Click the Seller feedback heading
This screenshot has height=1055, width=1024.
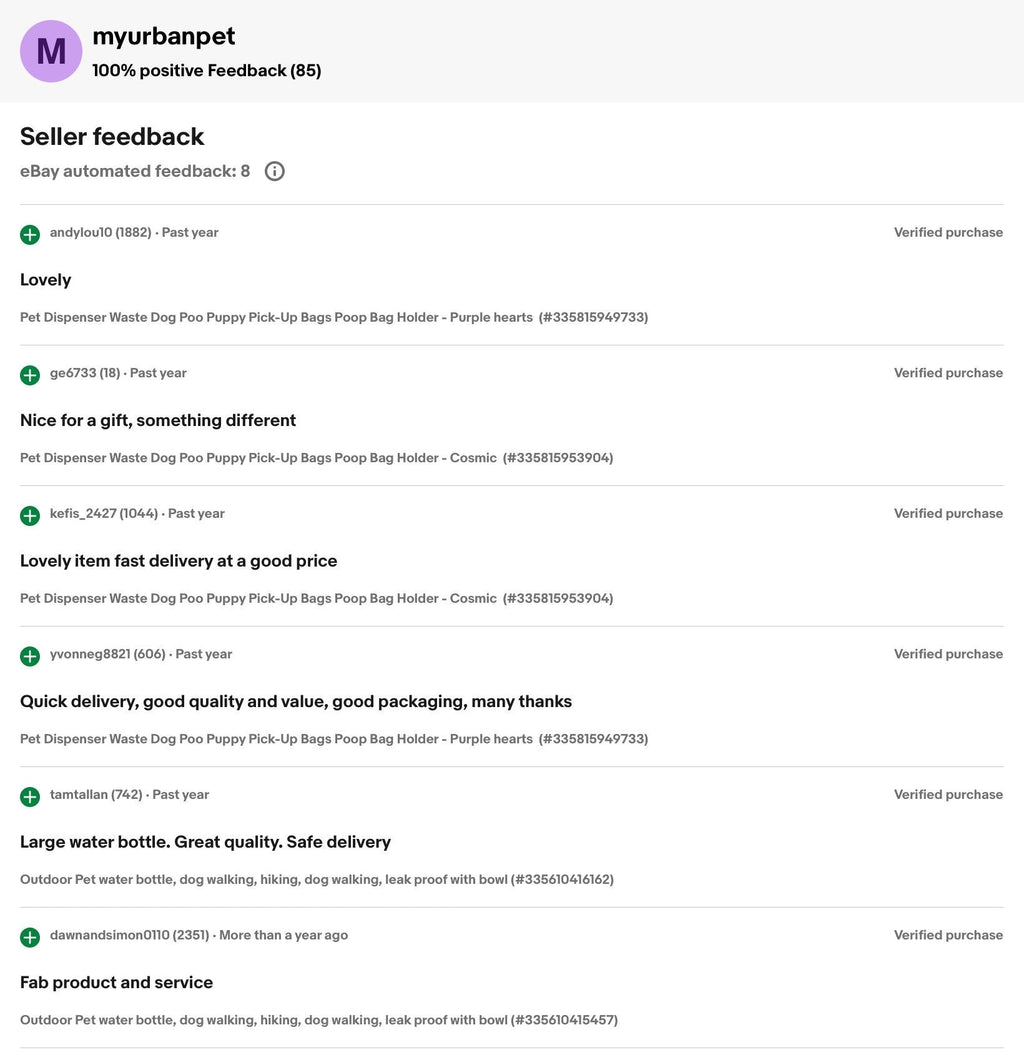pyautogui.click(x=112, y=137)
